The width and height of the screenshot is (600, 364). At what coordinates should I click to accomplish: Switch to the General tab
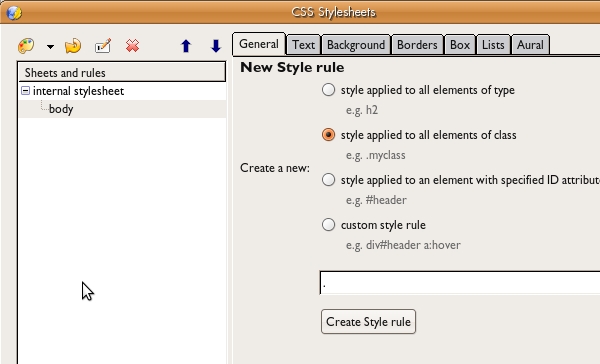tap(259, 44)
